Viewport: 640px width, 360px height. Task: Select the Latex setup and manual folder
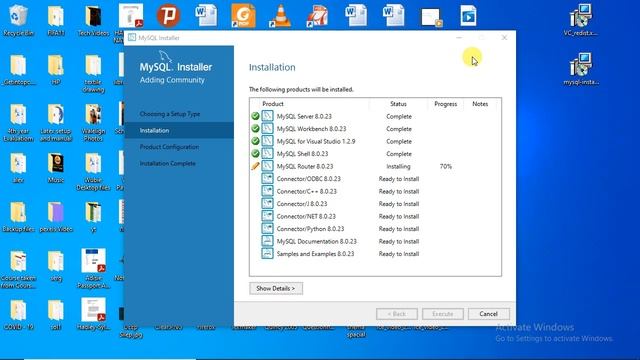click(x=56, y=122)
